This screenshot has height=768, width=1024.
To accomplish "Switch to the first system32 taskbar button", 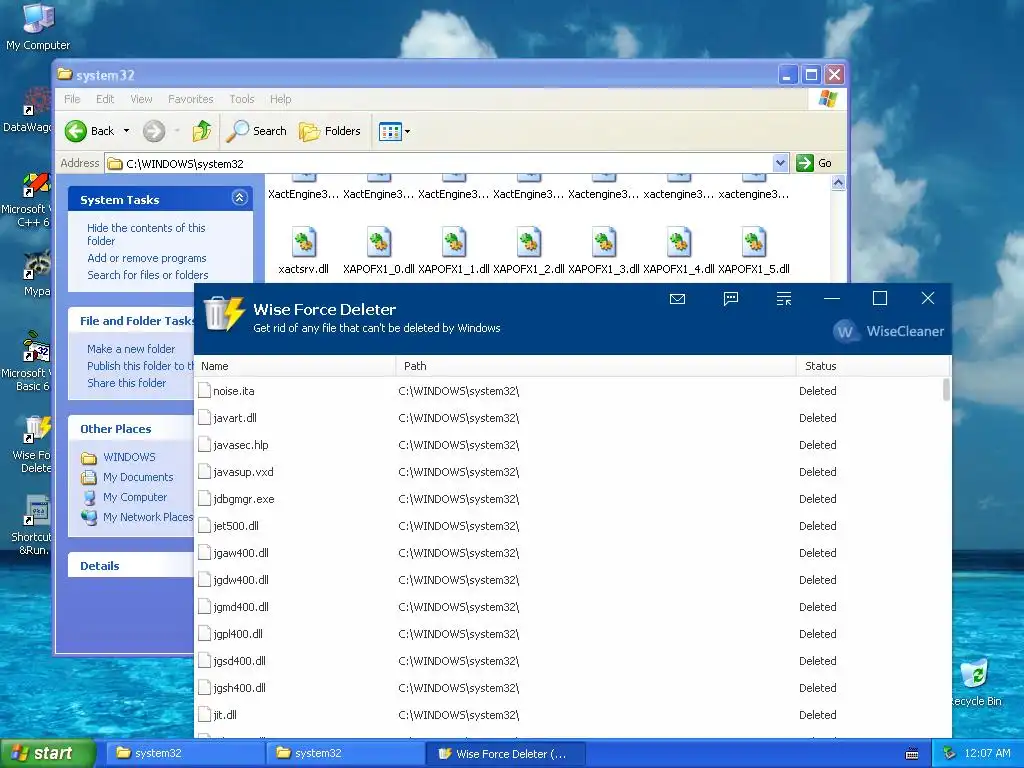I will pos(183,753).
